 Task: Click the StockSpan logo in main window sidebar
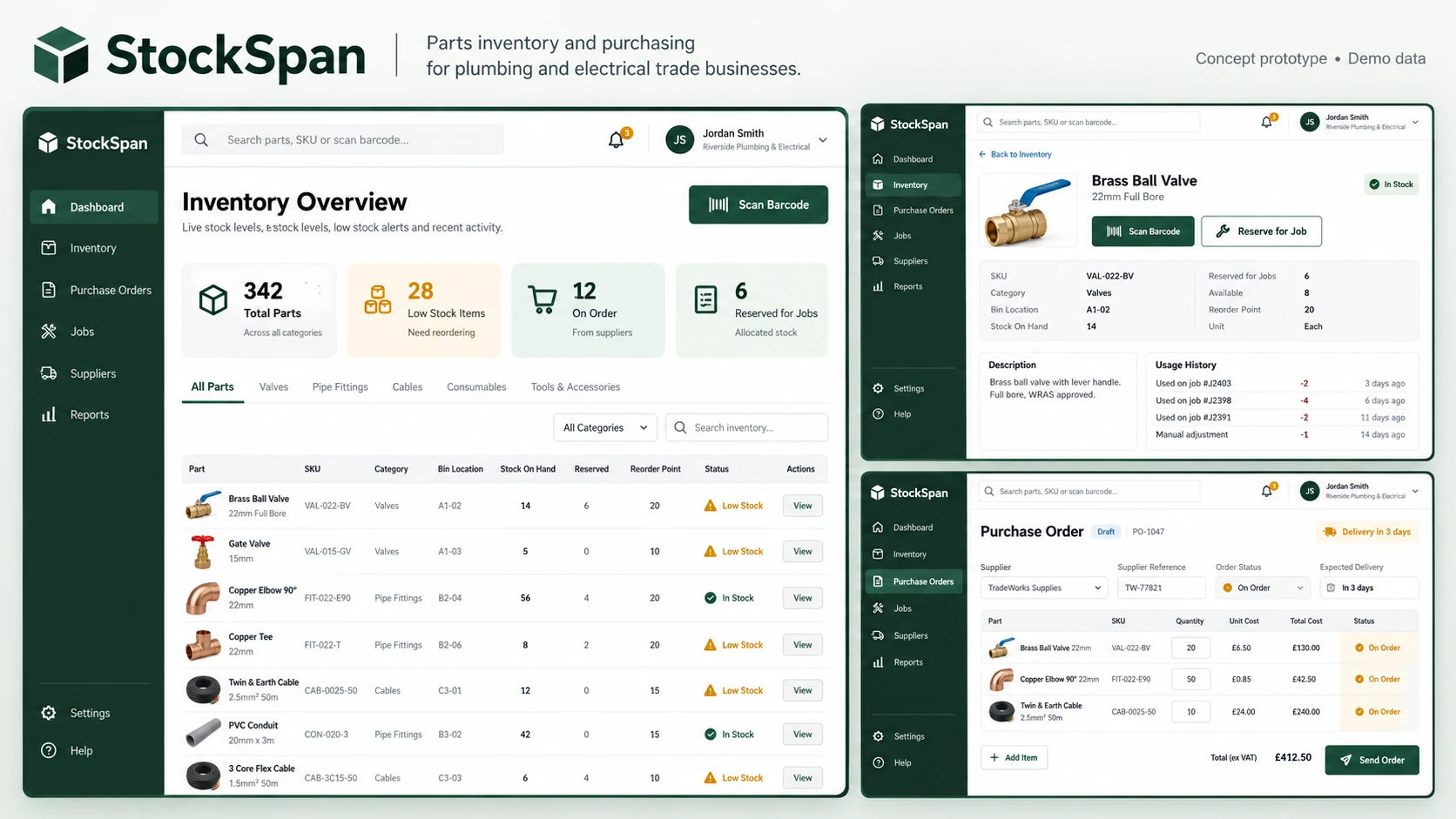tap(93, 143)
